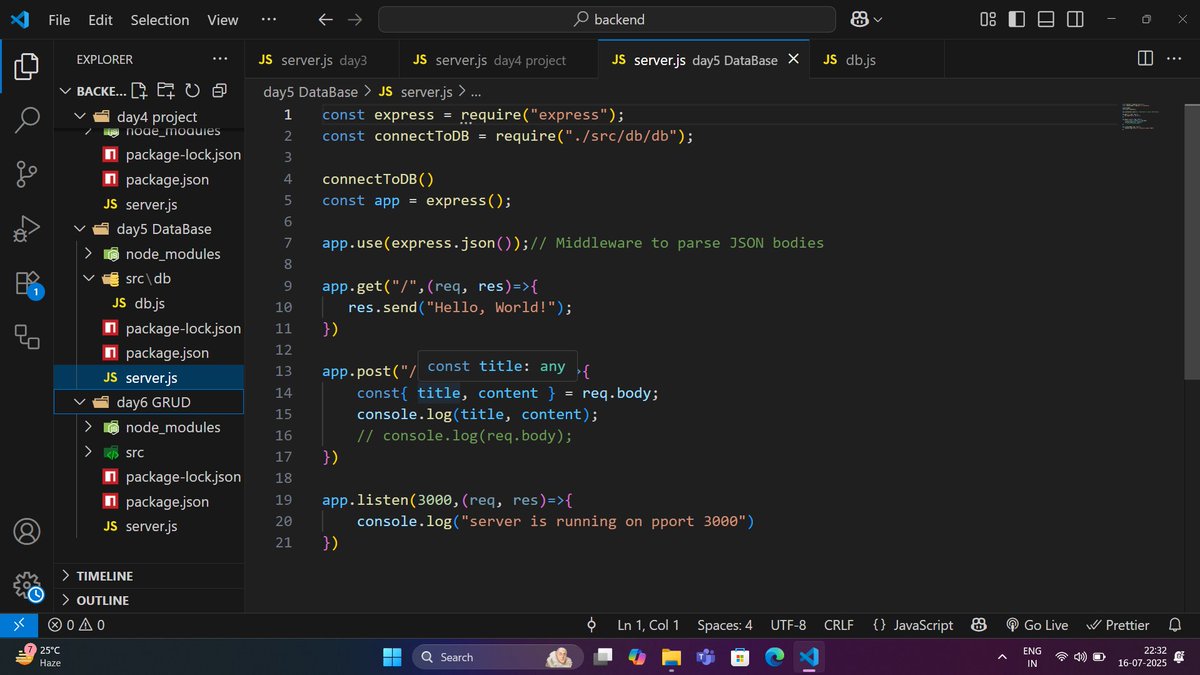1200x675 pixels.
Task: Refresh the Explorer file tree
Action: pos(192,91)
